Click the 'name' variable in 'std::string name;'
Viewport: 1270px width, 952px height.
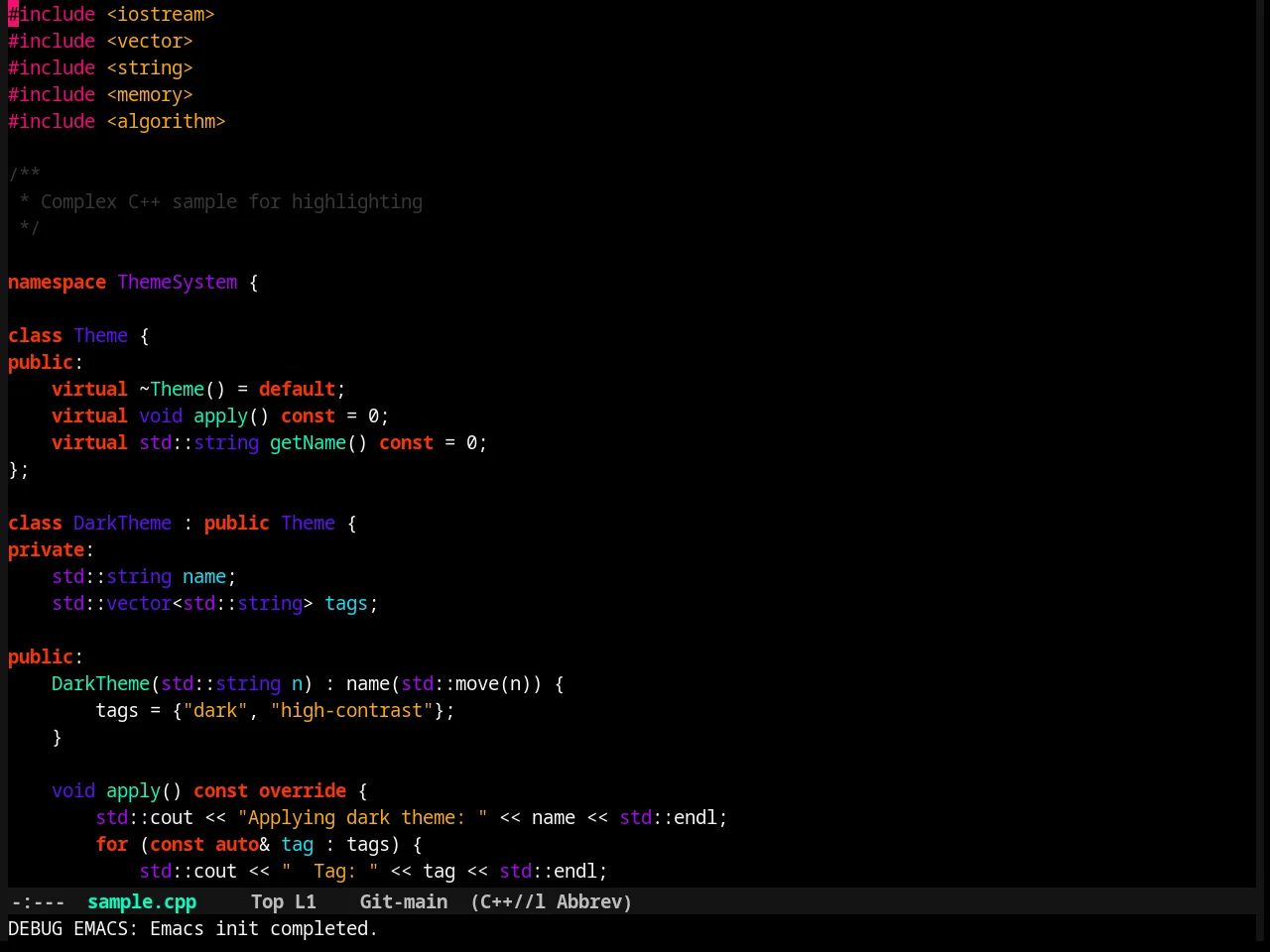[x=204, y=576]
